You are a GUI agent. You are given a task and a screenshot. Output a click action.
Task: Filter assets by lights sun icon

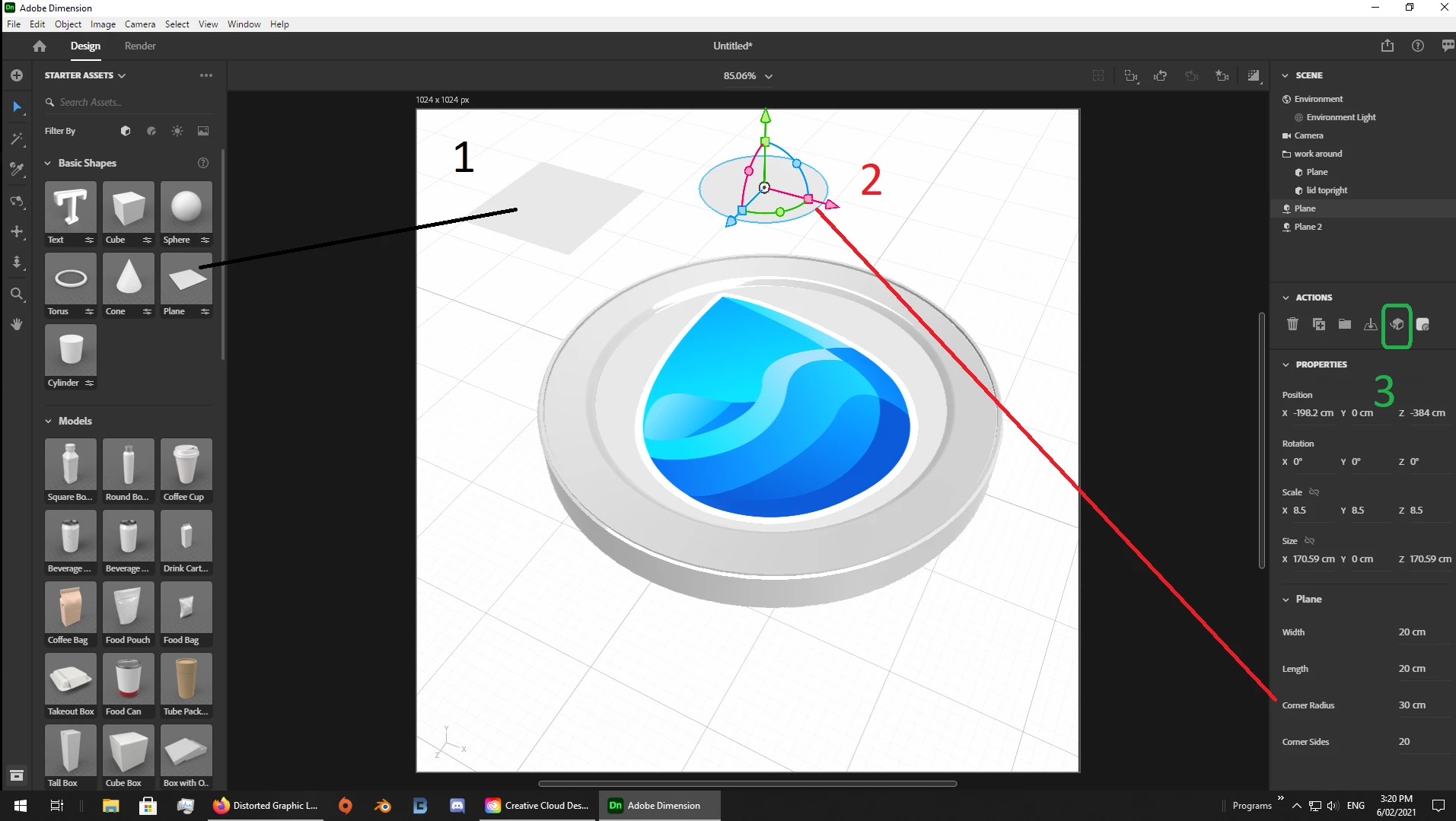[x=177, y=131]
